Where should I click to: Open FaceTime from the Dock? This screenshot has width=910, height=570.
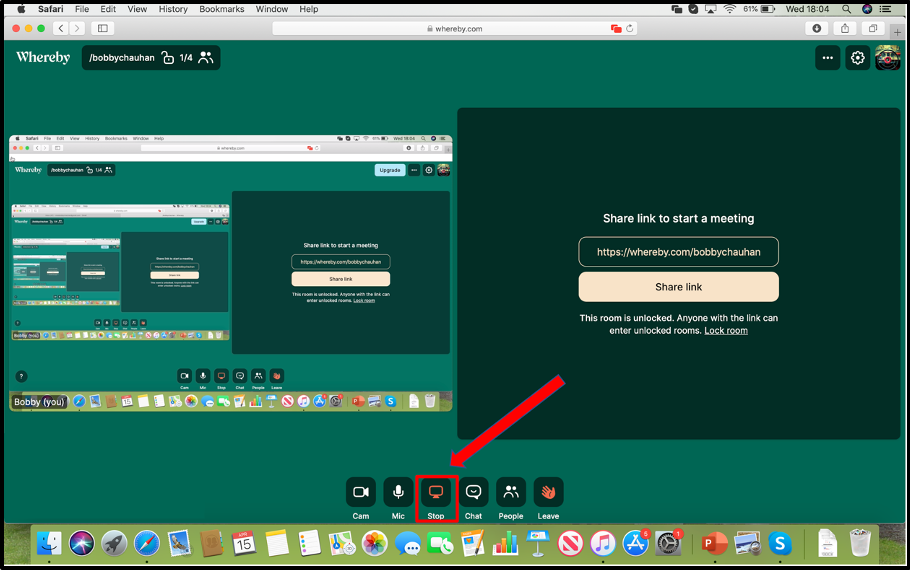(x=440, y=544)
